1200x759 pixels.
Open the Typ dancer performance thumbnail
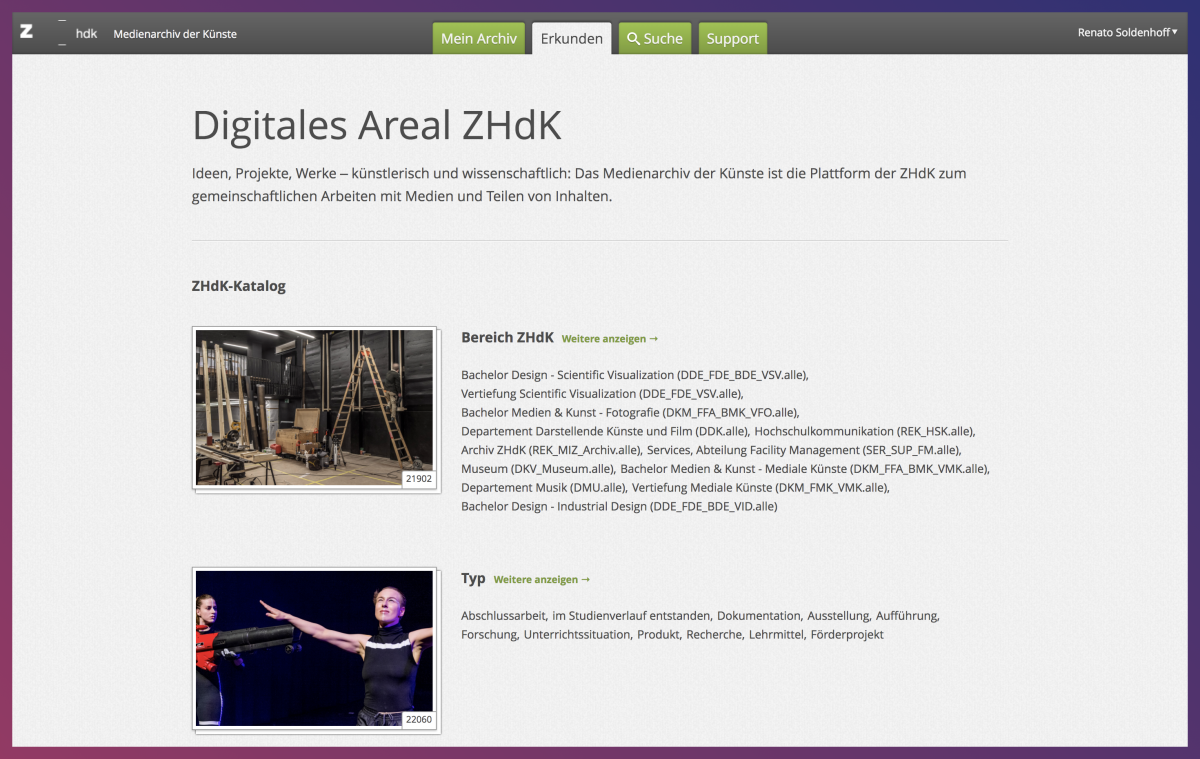pyautogui.click(x=314, y=647)
